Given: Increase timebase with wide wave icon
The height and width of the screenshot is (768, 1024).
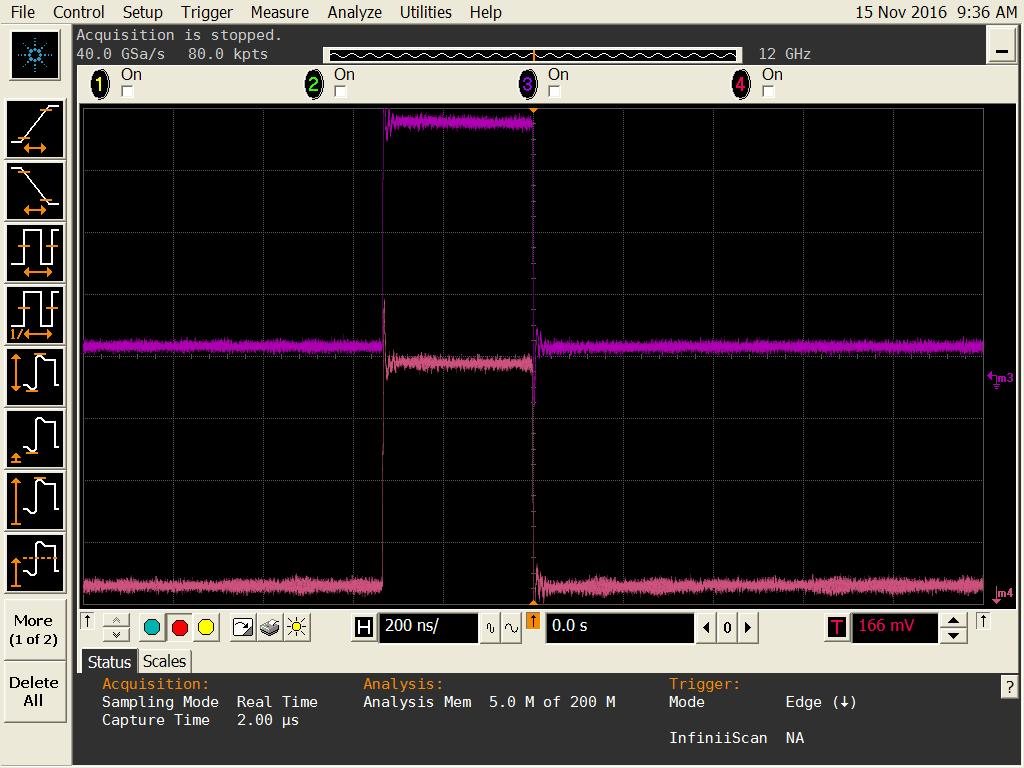Looking at the screenshot, I should (x=511, y=628).
